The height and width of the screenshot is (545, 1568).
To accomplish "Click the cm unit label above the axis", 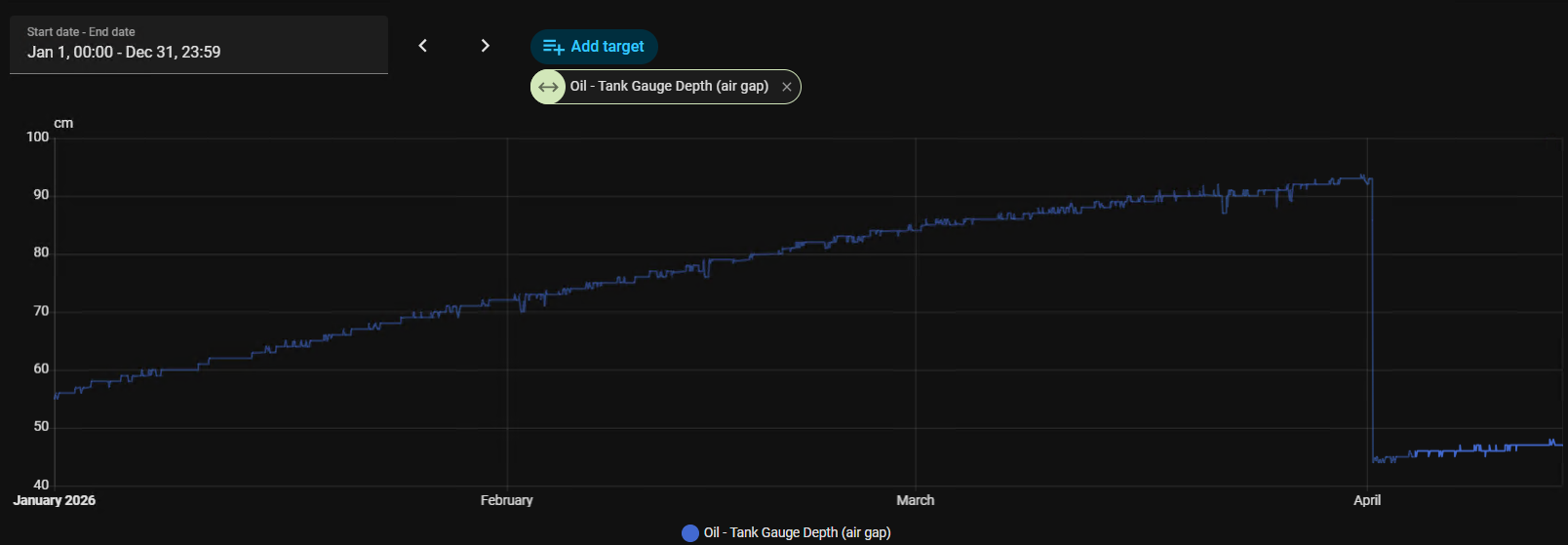I will pos(63,123).
